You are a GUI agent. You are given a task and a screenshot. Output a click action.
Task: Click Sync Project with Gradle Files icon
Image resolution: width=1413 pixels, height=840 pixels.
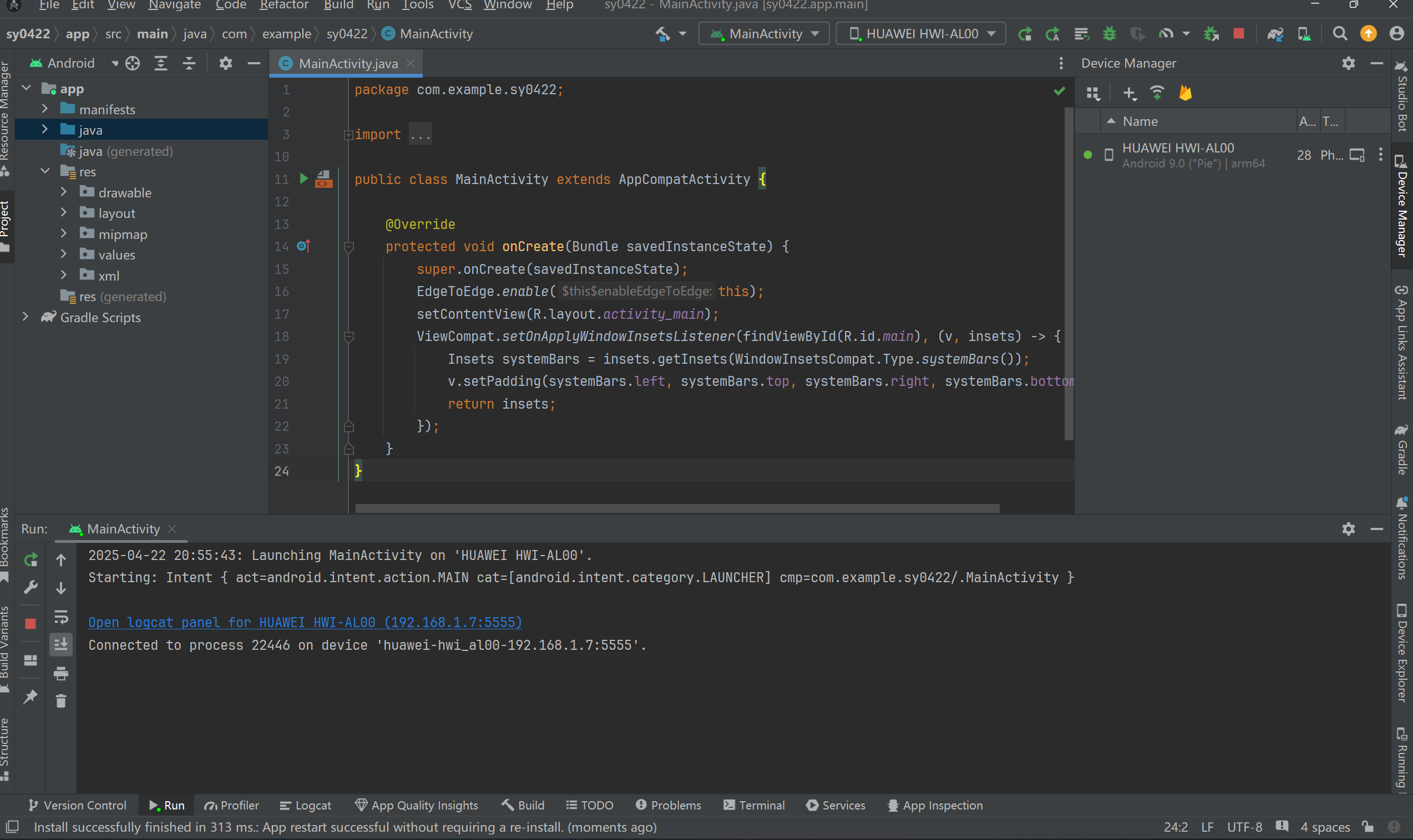[1275, 34]
